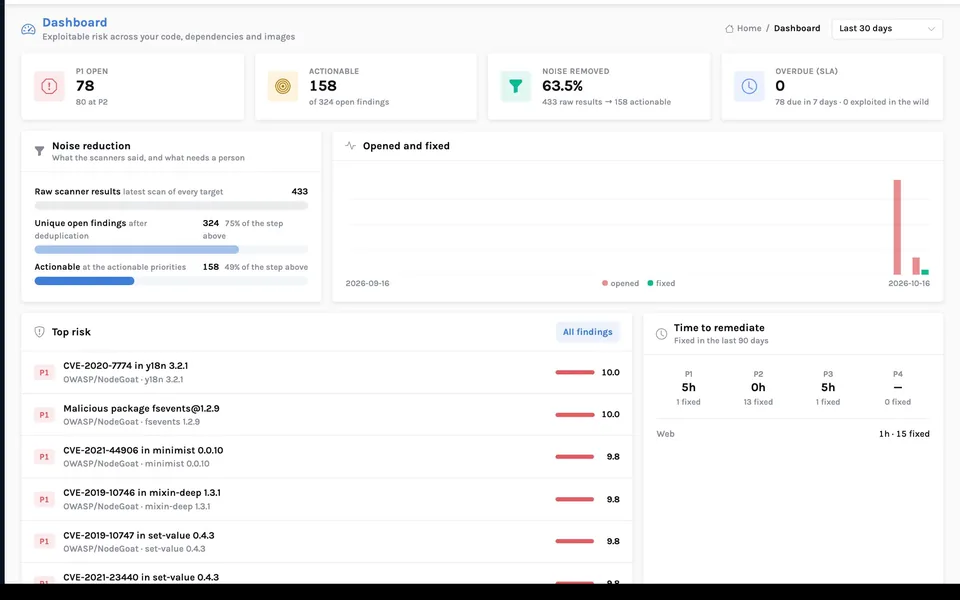
Task: Click the P2 0h remediation time
Action: [x=758, y=388]
